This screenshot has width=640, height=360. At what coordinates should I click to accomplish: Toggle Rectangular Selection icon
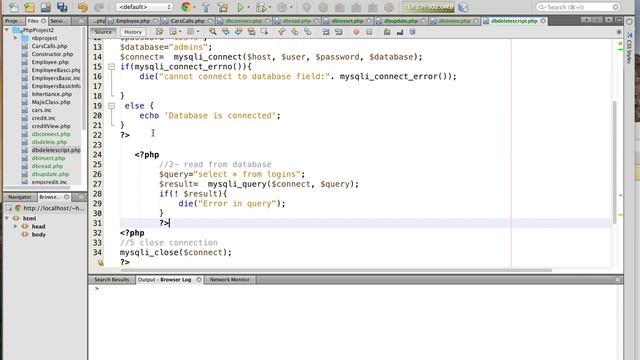264,32
